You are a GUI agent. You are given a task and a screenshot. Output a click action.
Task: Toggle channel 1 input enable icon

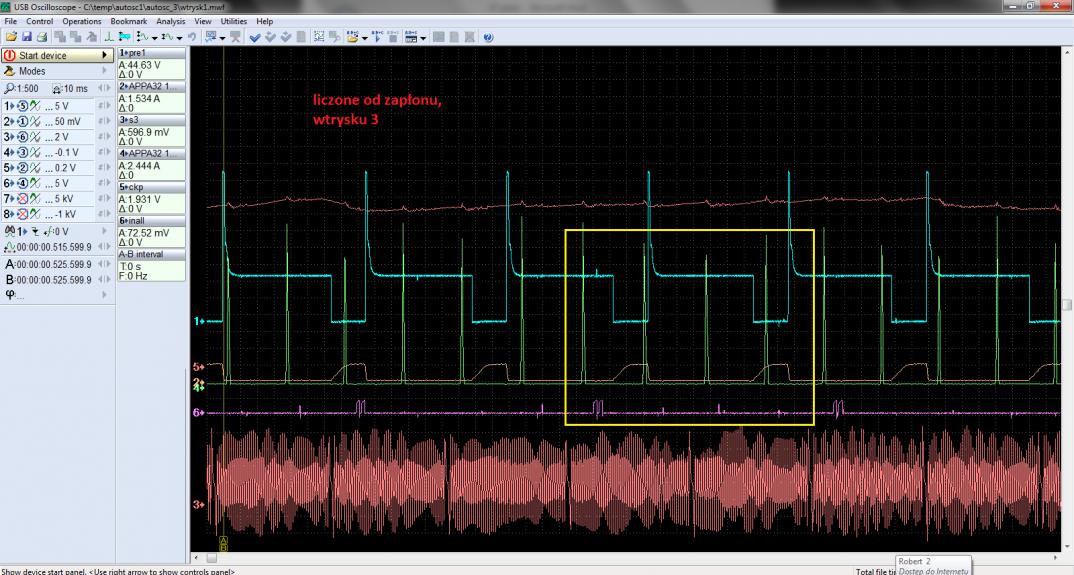[x=22, y=105]
